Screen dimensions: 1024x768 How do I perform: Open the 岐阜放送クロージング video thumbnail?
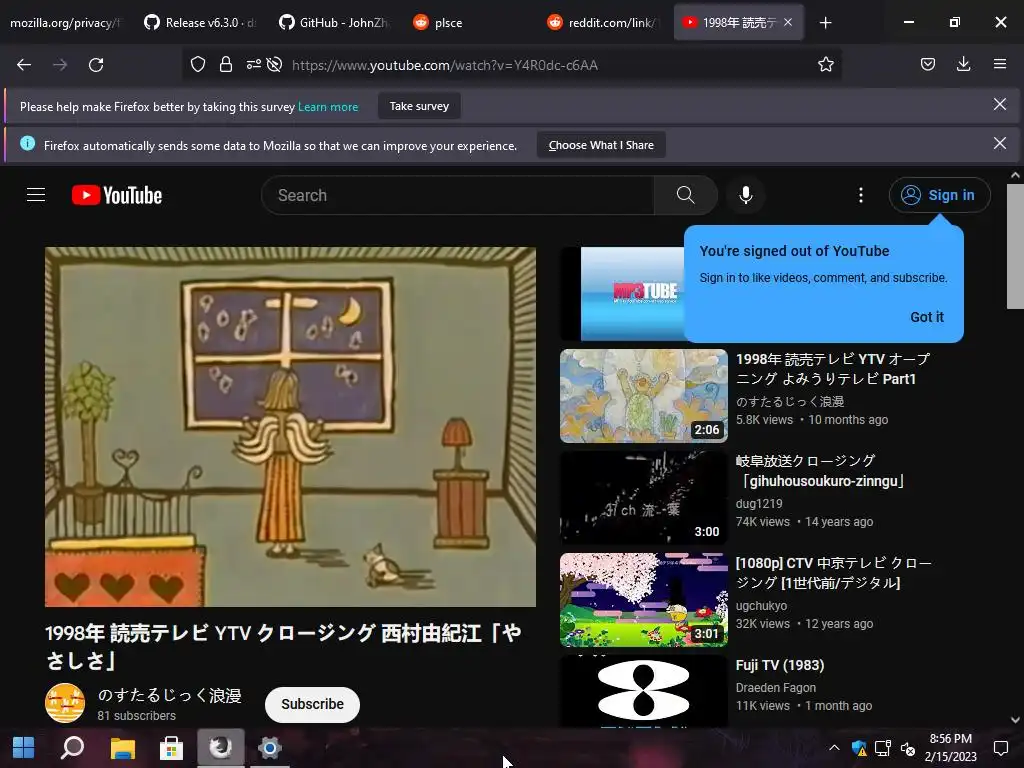point(643,498)
